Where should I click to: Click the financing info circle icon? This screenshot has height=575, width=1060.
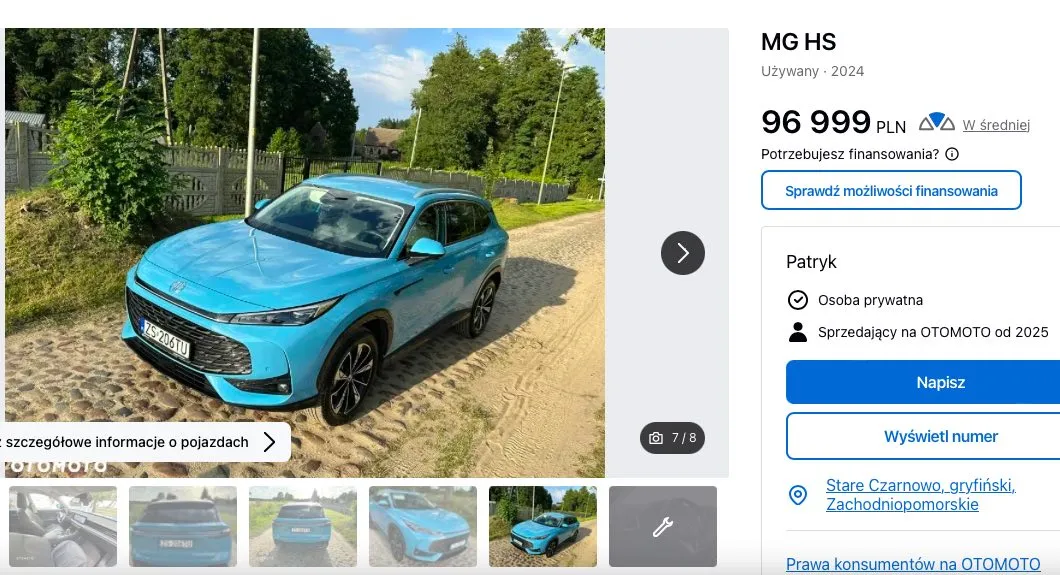click(x=952, y=154)
